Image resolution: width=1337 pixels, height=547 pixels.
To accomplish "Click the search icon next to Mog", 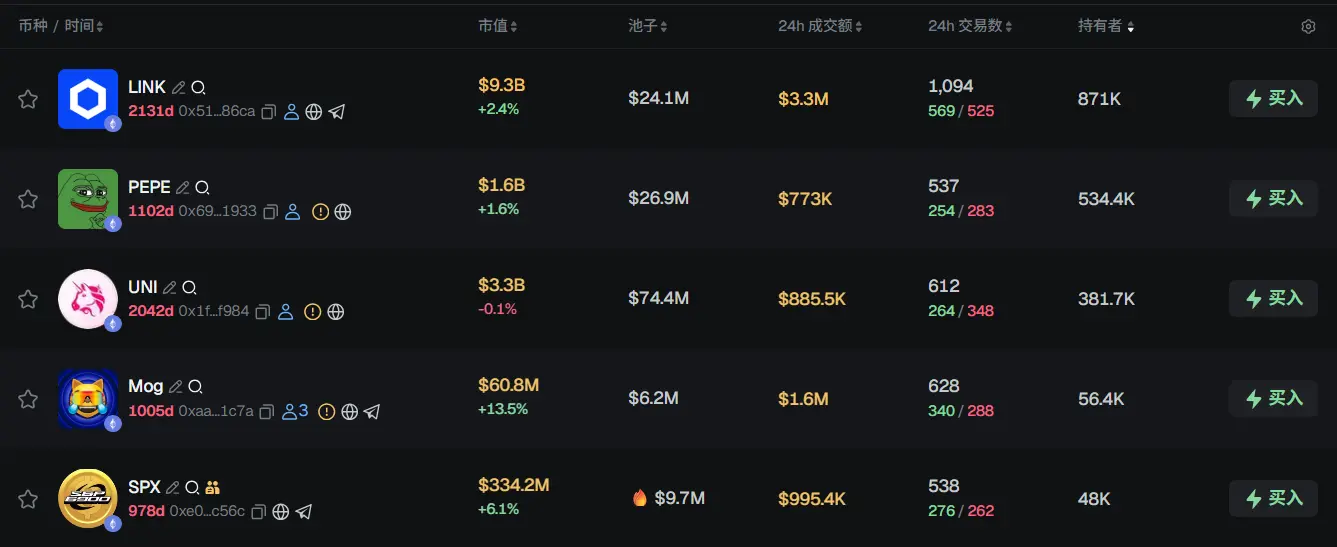I will [196, 387].
